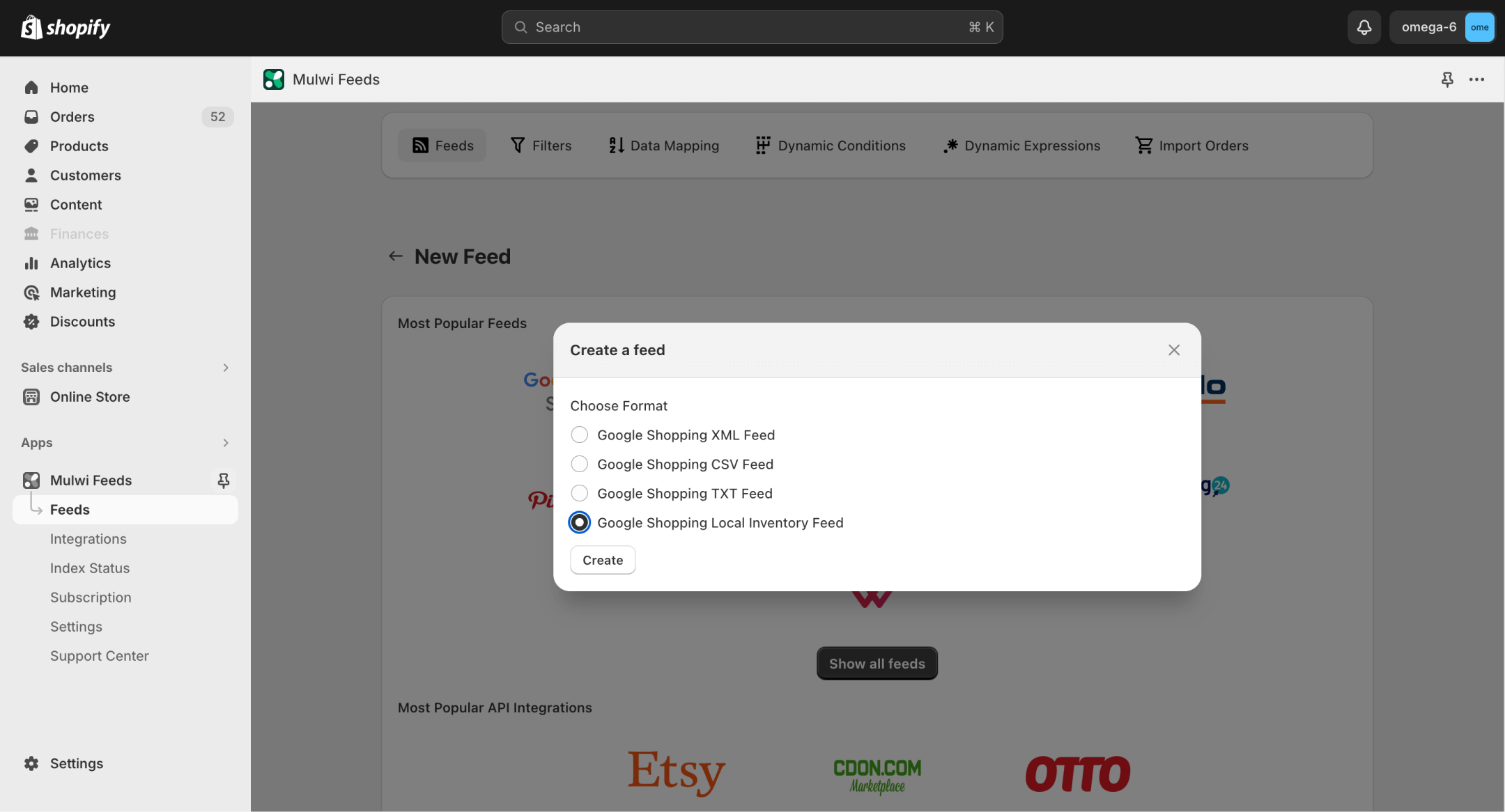The image size is (1505, 812).
Task: Click the Most Popular Feeds heading
Action: click(x=462, y=323)
